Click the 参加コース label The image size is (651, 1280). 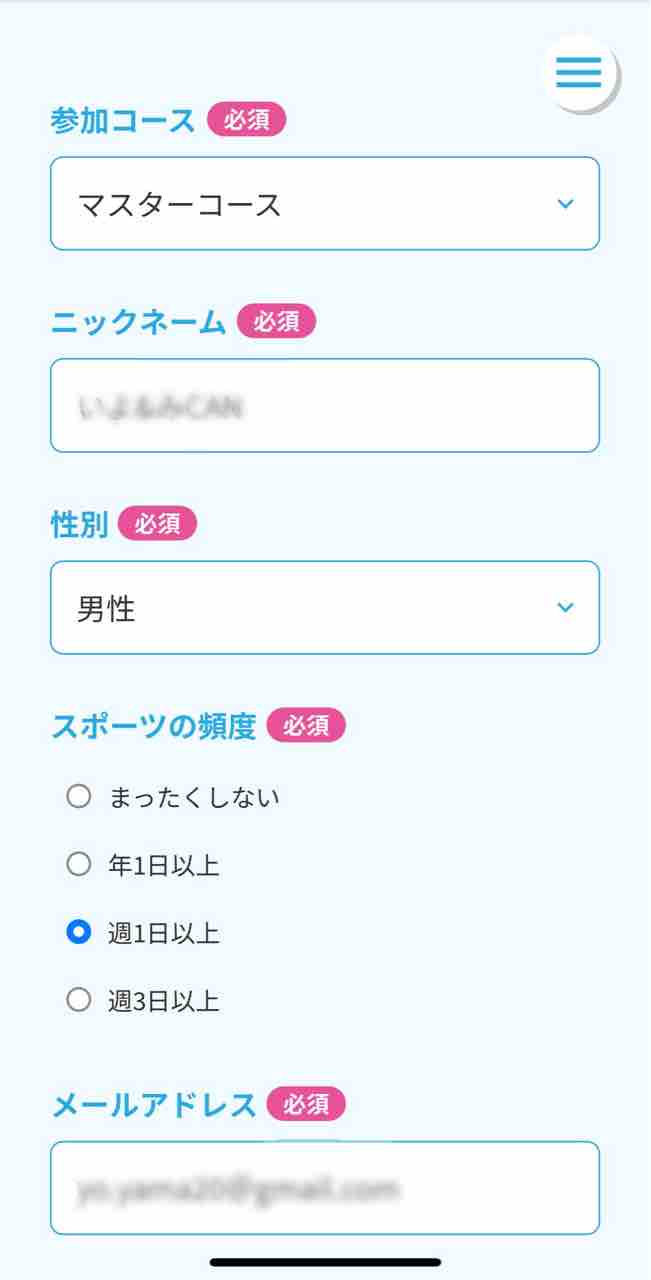(x=122, y=121)
